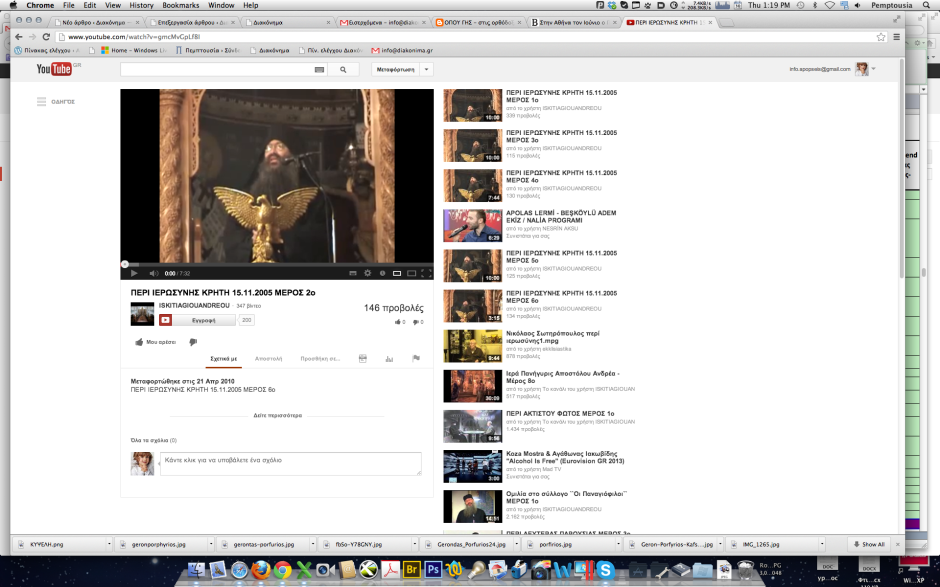Open video statistics chart icon

pos(389,358)
